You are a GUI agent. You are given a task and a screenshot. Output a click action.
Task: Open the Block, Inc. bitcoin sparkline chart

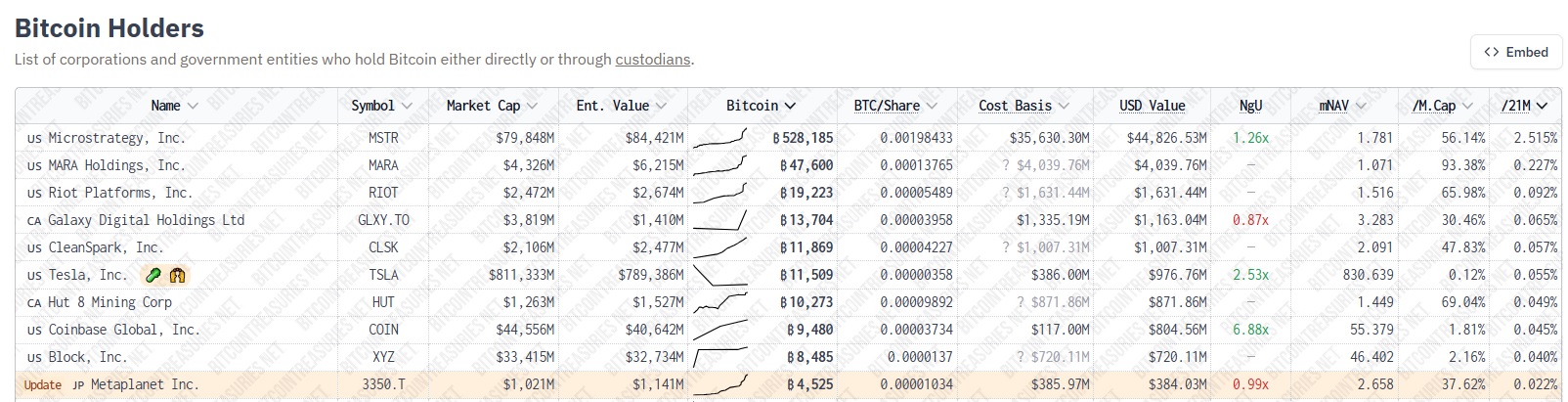pos(720,357)
